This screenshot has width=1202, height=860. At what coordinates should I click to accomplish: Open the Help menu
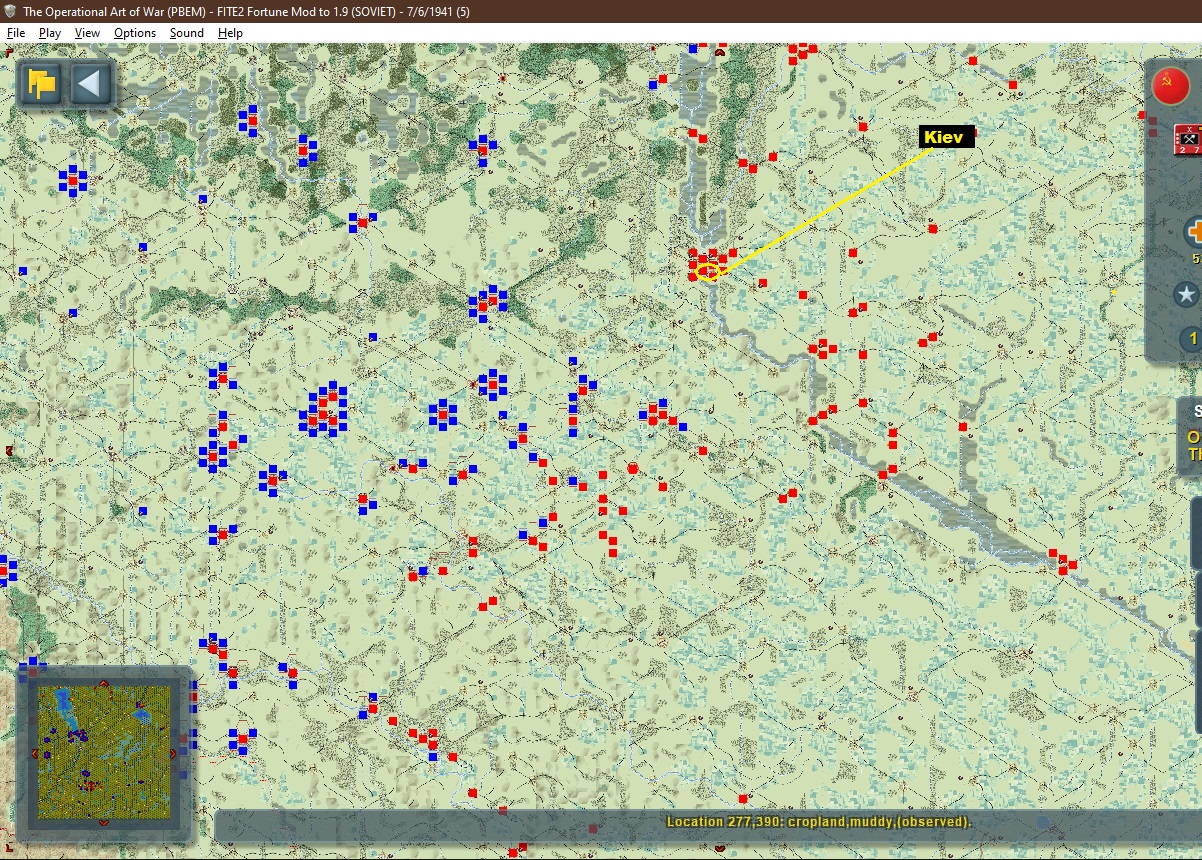click(231, 33)
